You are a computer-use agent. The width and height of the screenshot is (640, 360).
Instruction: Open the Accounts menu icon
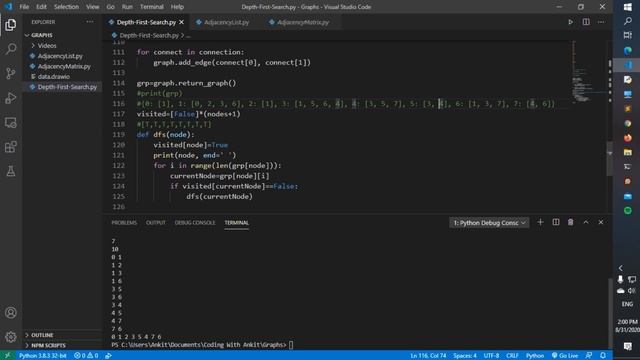coord(11,313)
